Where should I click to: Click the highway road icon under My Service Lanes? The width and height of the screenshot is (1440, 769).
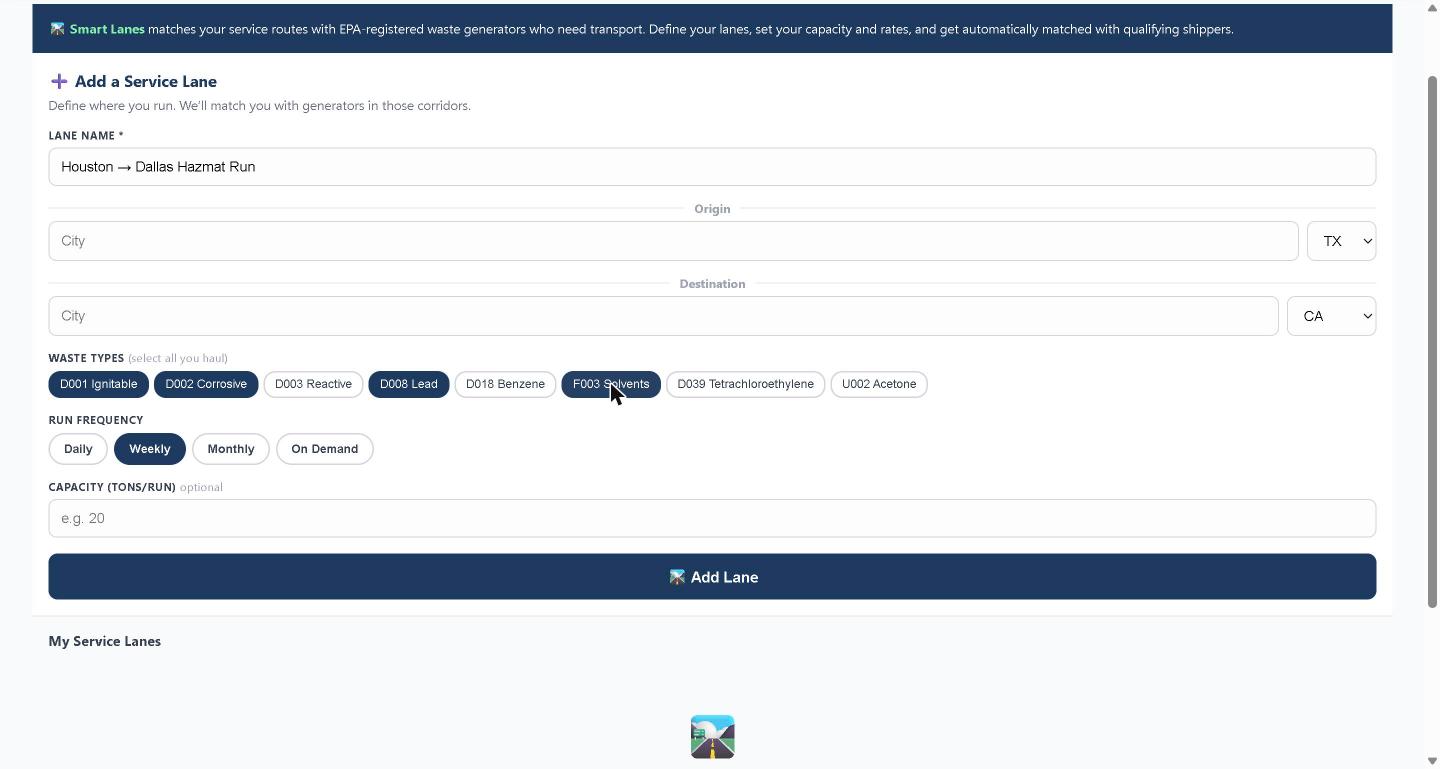click(x=712, y=737)
